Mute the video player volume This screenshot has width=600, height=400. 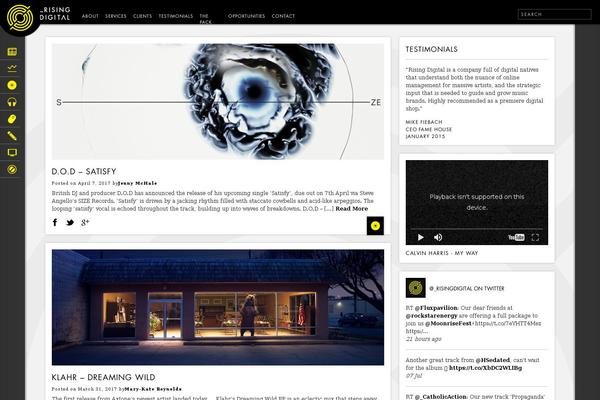[x=438, y=237]
